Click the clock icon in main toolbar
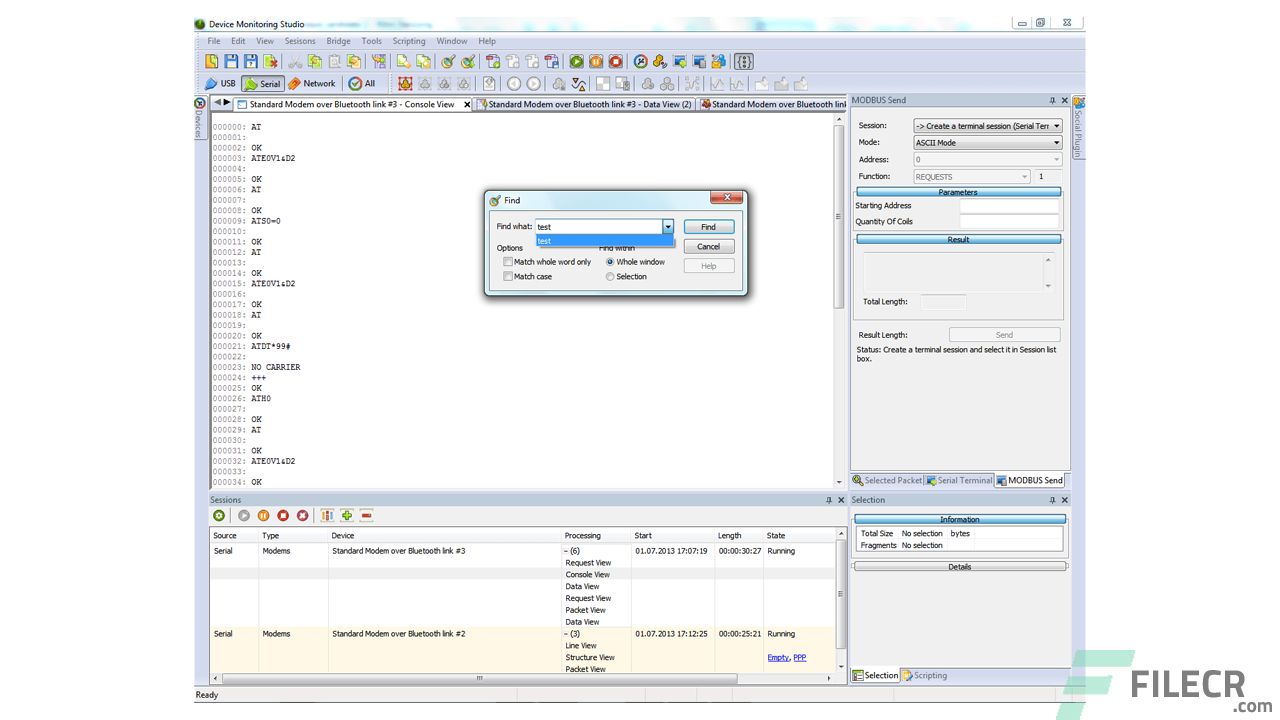This screenshot has height=720, width=1280. coord(641,62)
